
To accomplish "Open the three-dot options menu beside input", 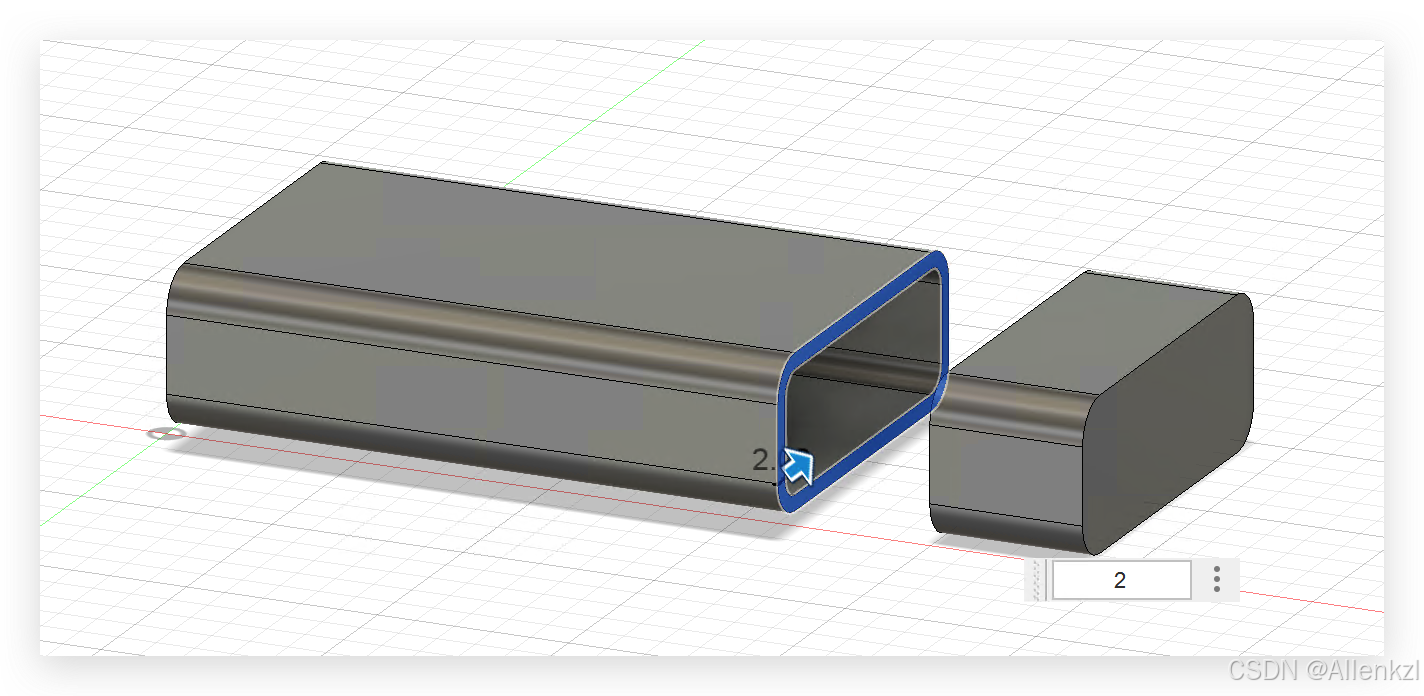I will pyautogui.click(x=1216, y=580).
